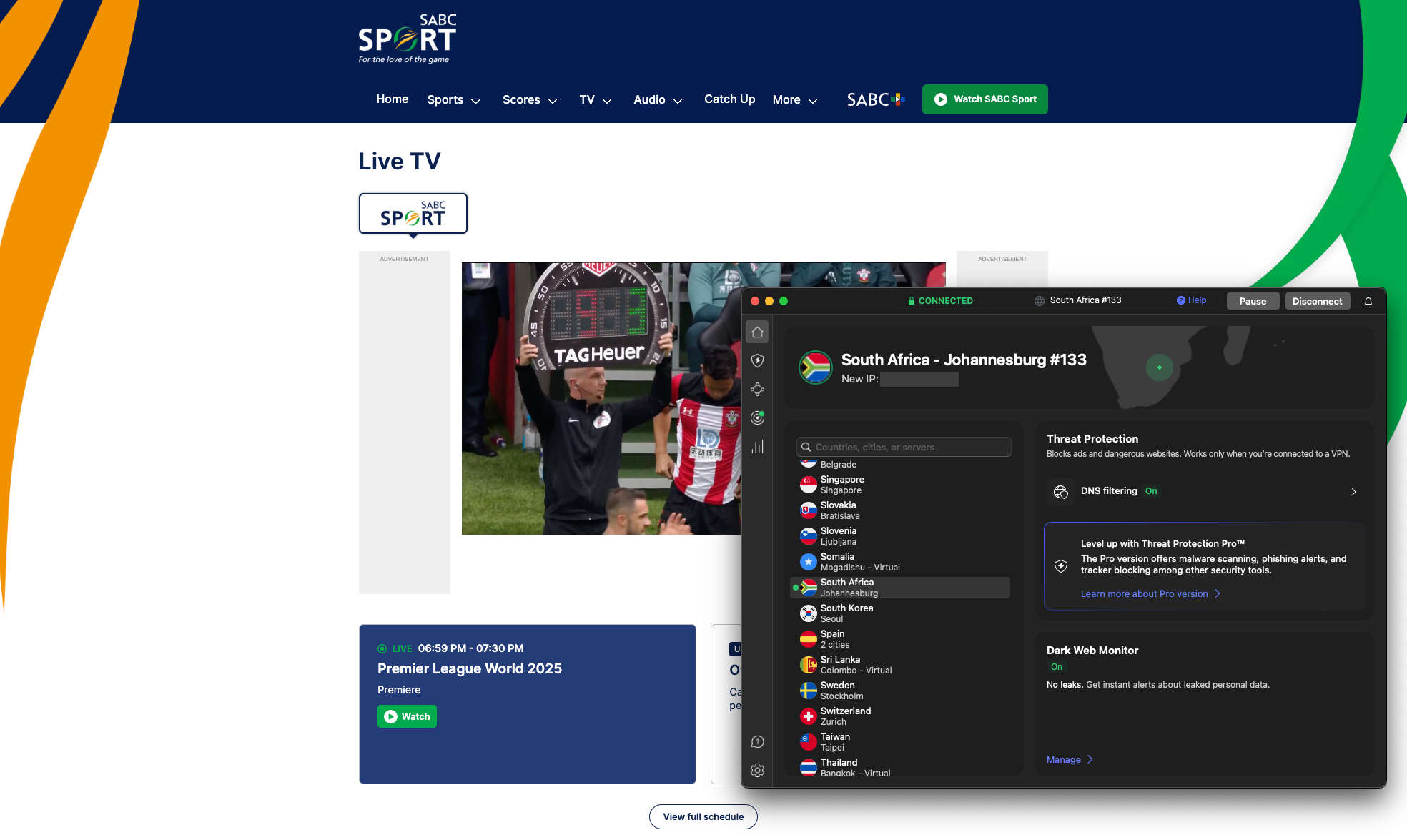Click the Spain flag icon
The width and height of the screenshot is (1407, 840).
click(808, 639)
